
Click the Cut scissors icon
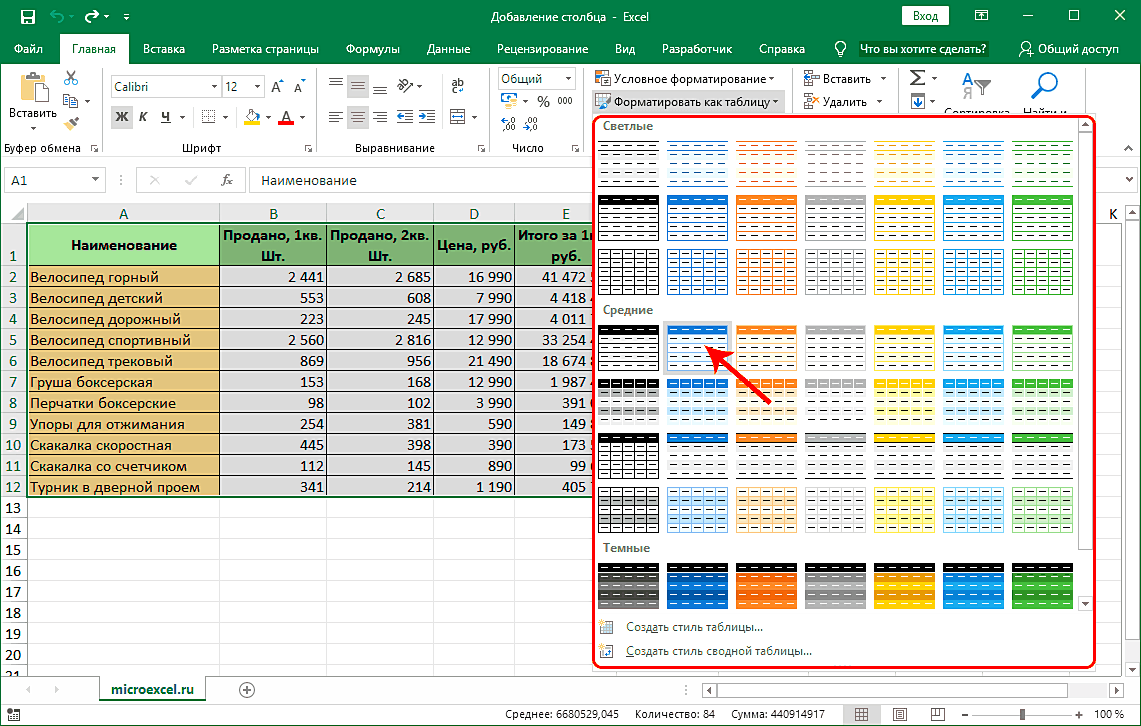[x=71, y=78]
